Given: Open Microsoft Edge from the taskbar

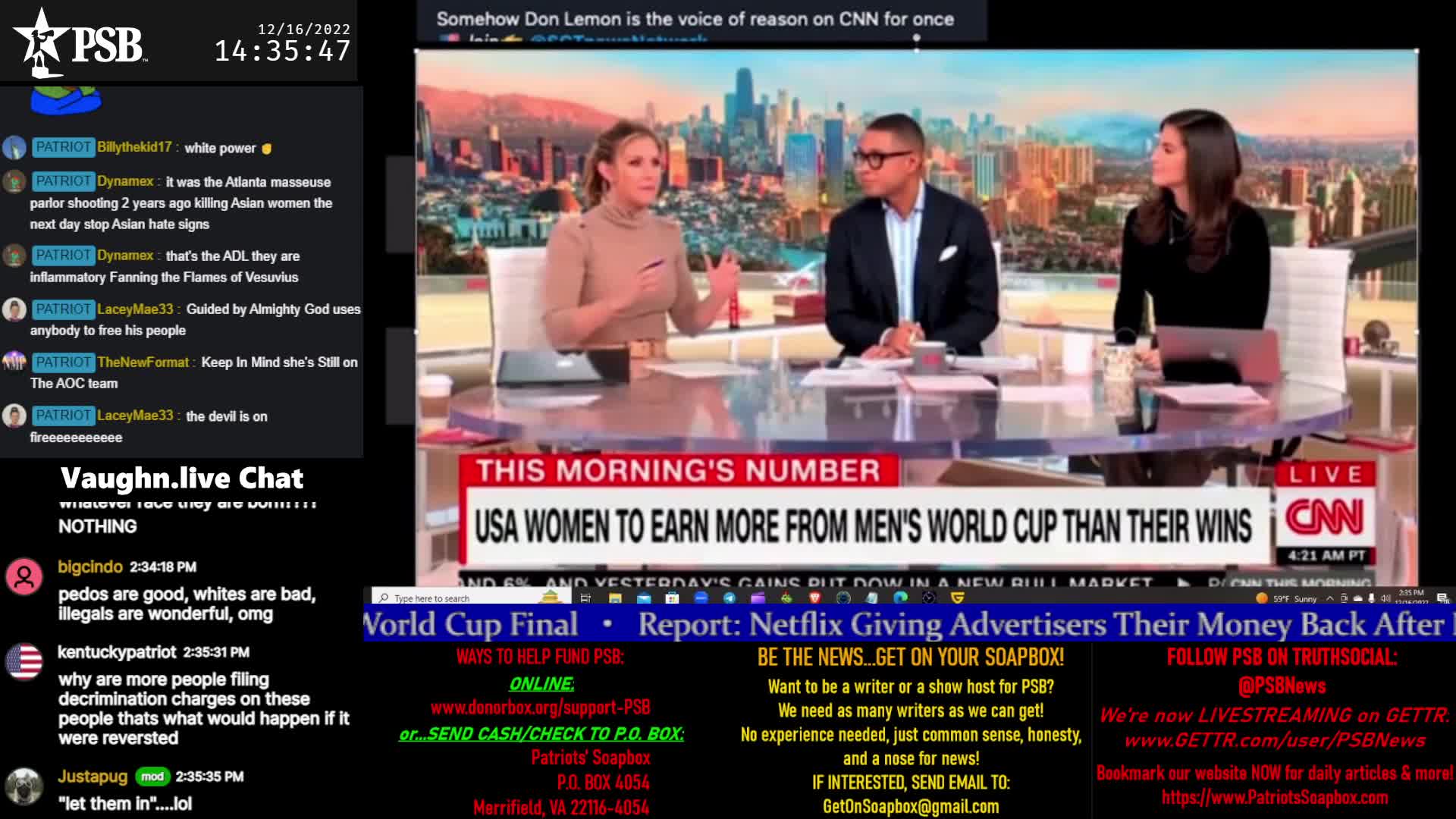Looking at the screenshot, I should click(900, 598).
